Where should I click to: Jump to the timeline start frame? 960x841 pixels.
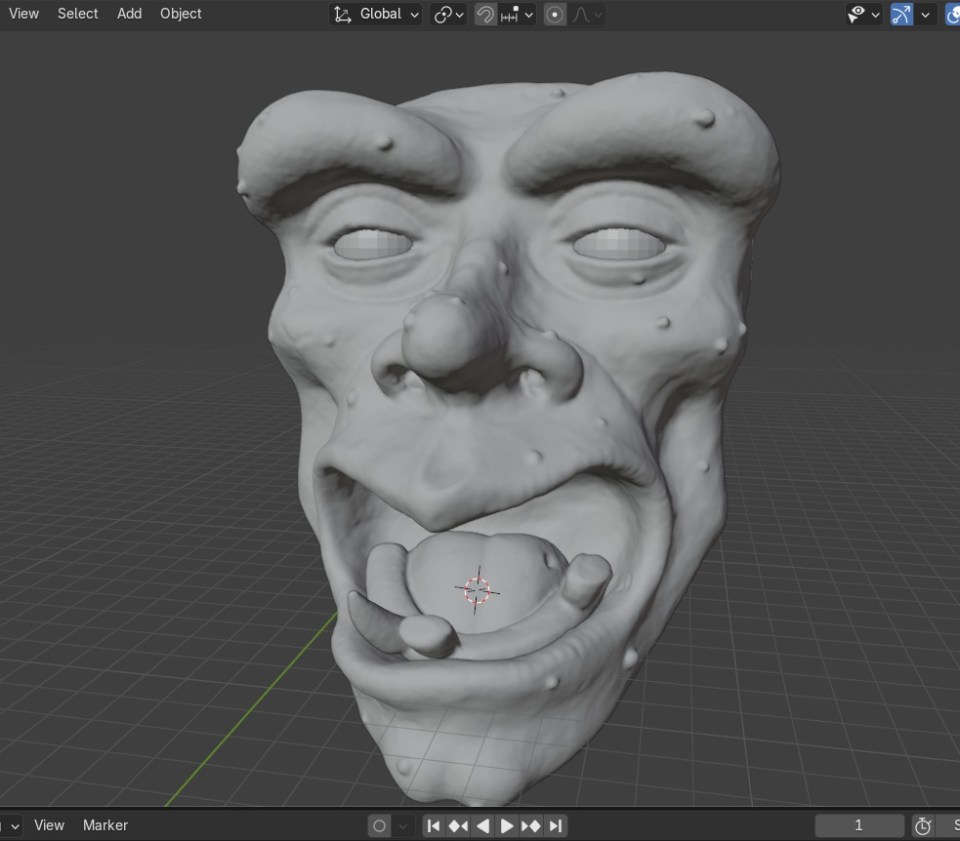point(434,826)
